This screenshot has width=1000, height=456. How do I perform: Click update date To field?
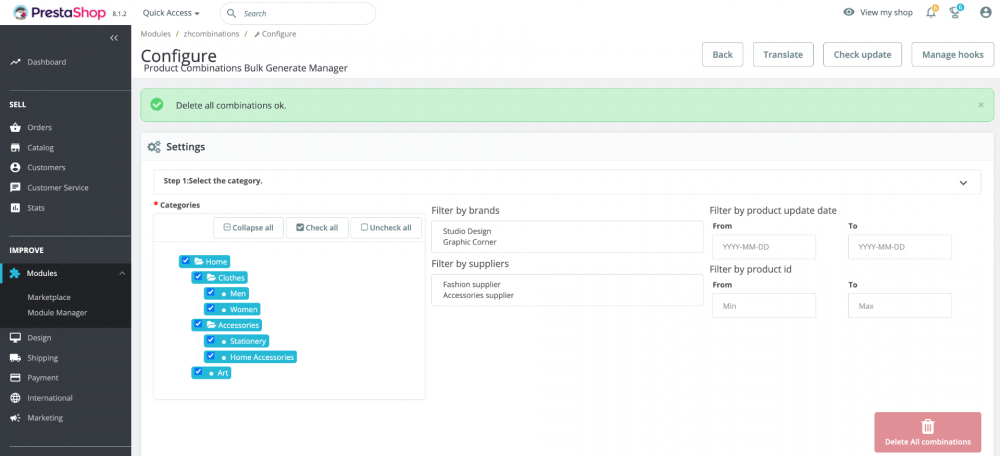pyautogui.click(x=900, y=246)
